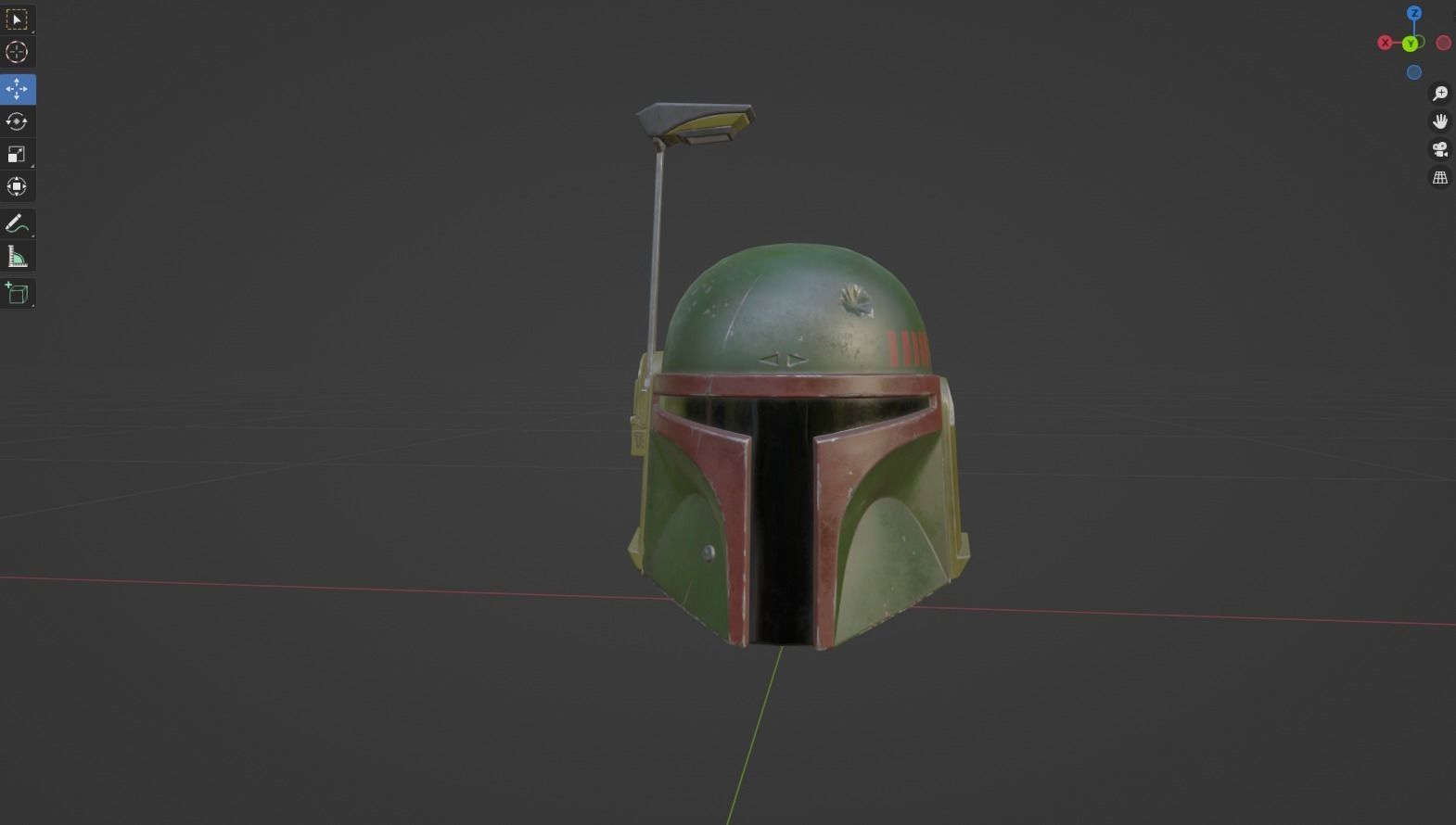
Task: Click the Z axis on navigation gizmo
Action: pyautogui.click(x=1414, y=13)
